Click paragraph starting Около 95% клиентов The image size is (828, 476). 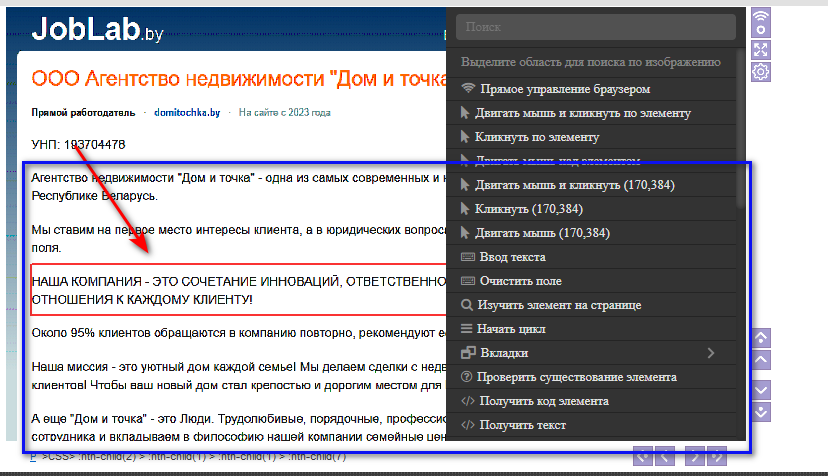(x=239, y=333)
